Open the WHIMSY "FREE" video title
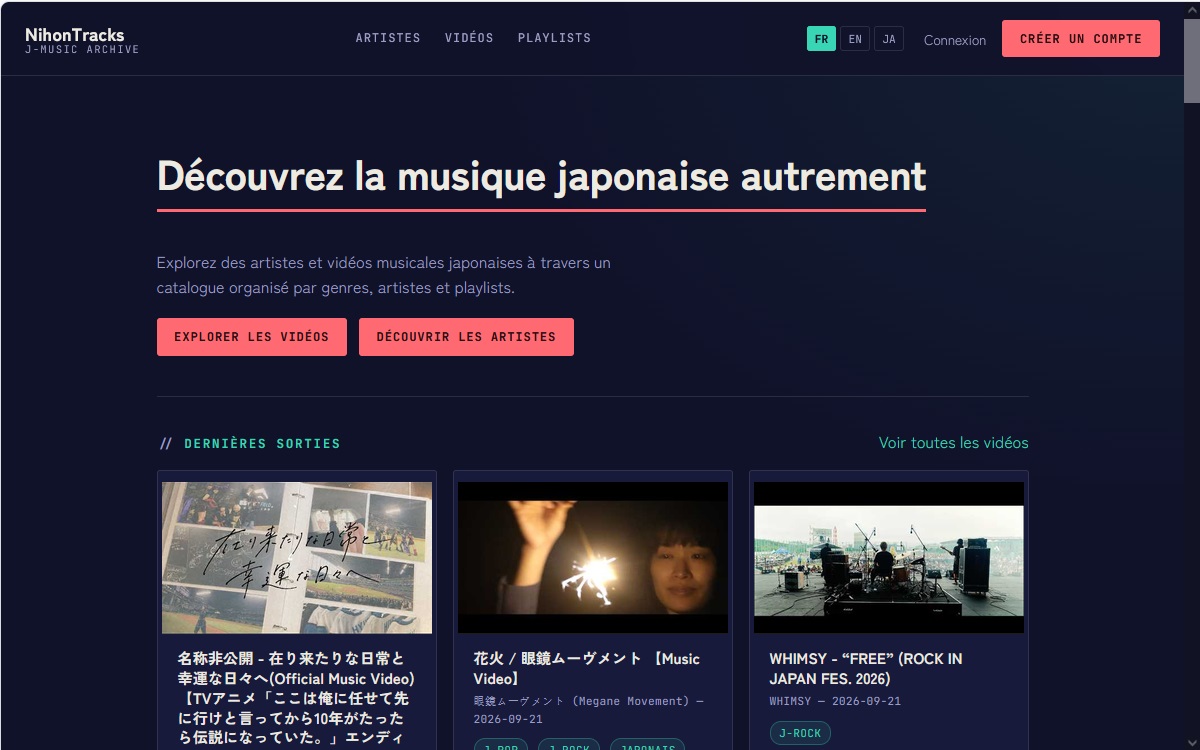Image resolution: width=1200 pixels, height=750 pixels. [x=866, y=668]
